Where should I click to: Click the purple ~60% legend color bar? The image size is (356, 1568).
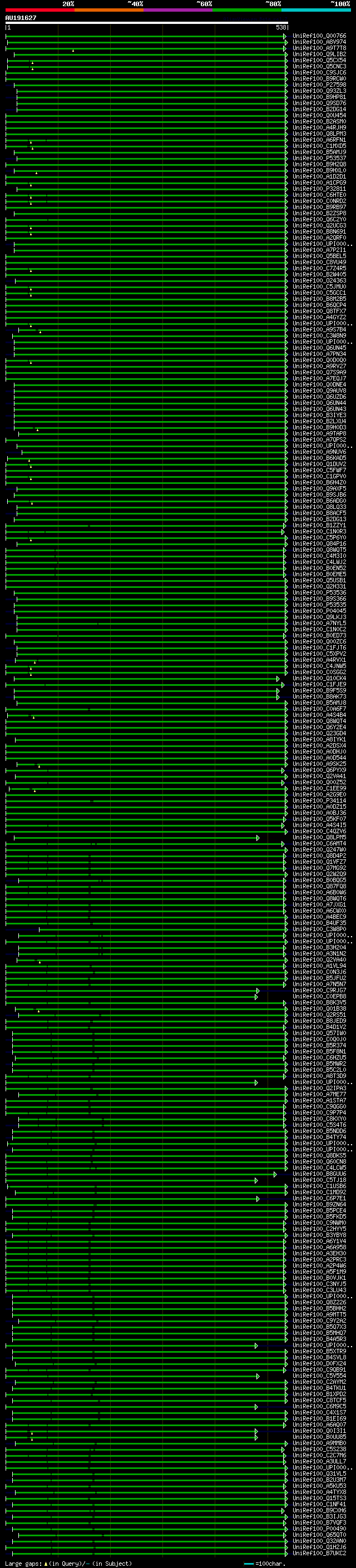click(179, 10)
